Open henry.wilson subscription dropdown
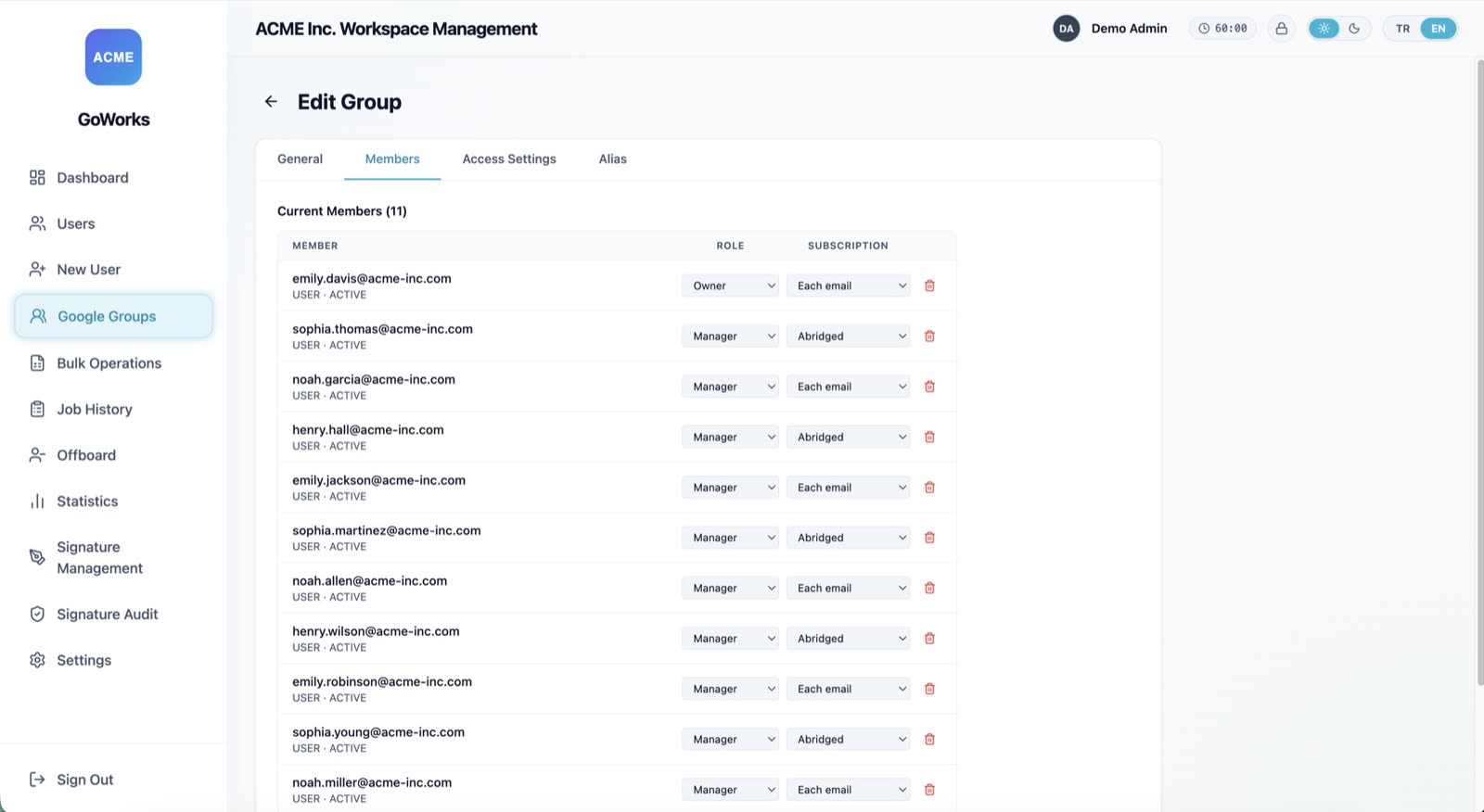This screenshot has width=1484, height=812. [x=848, y=639]
